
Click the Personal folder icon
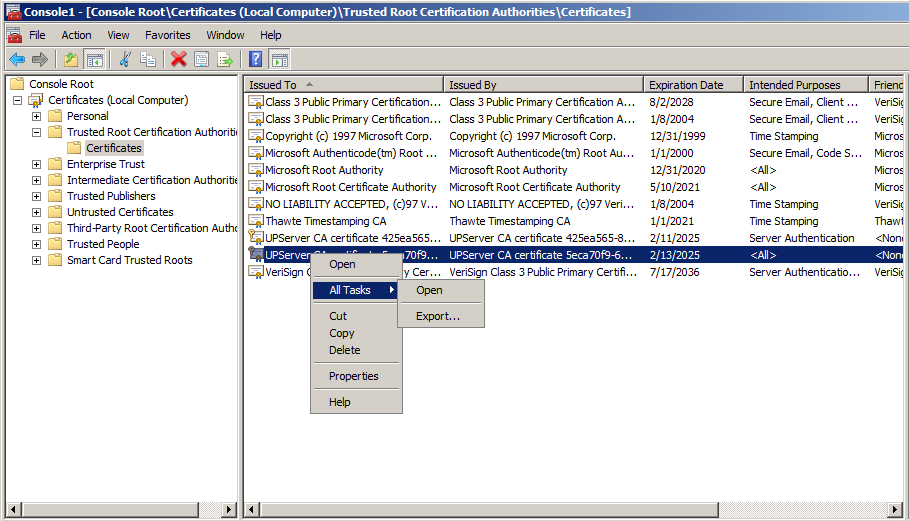55,116
